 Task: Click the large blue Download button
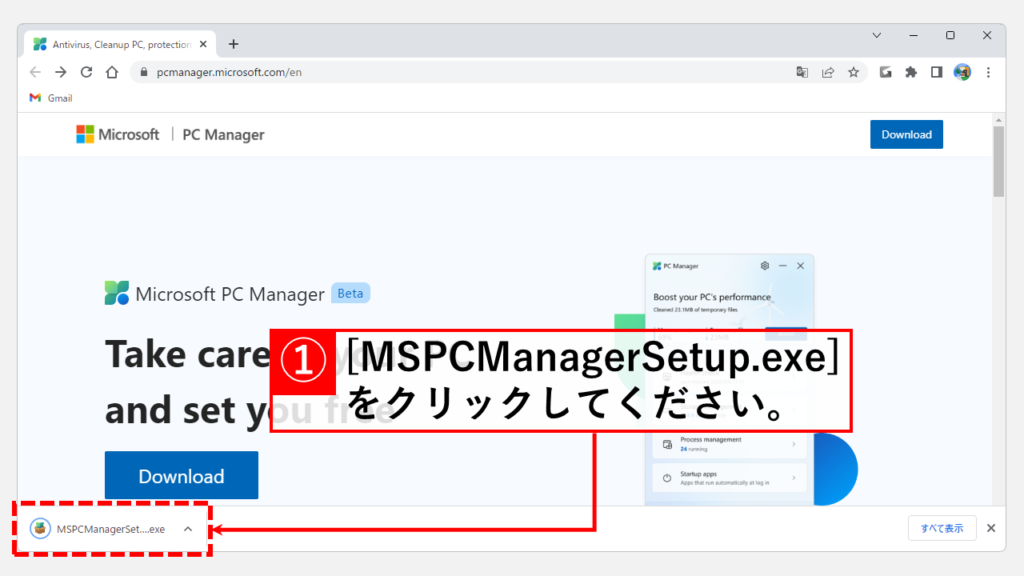(182, 475)
